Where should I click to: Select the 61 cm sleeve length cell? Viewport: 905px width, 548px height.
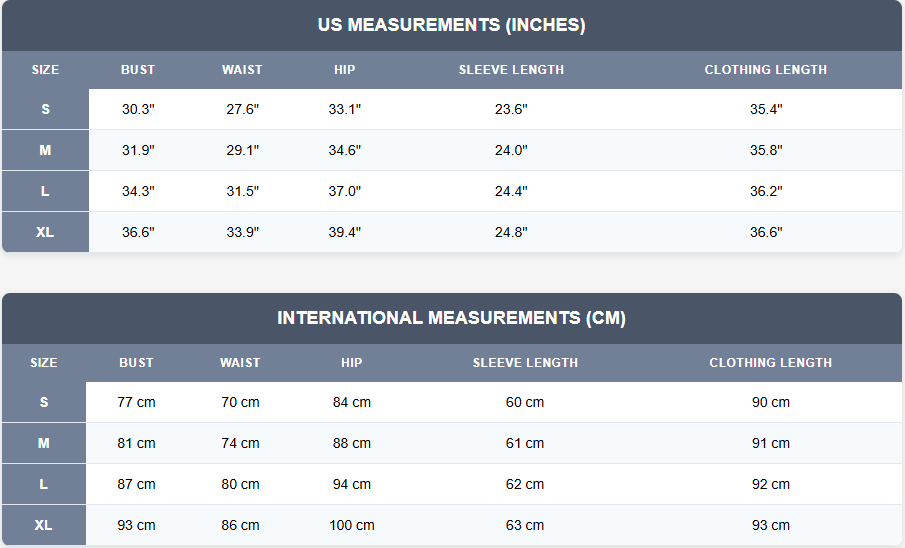[x=525, y=443]
